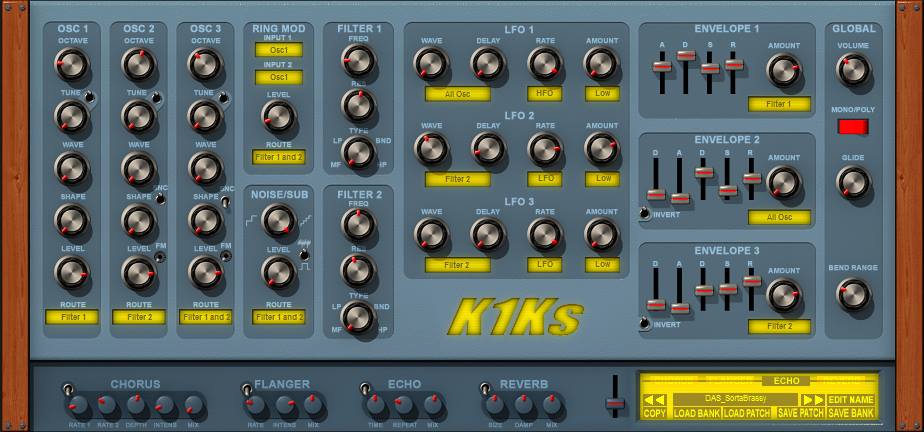Toggle Envelope 2 Invert switch
Screen dimensions: 924x432
pyautogui.click(x=645, y=212)
